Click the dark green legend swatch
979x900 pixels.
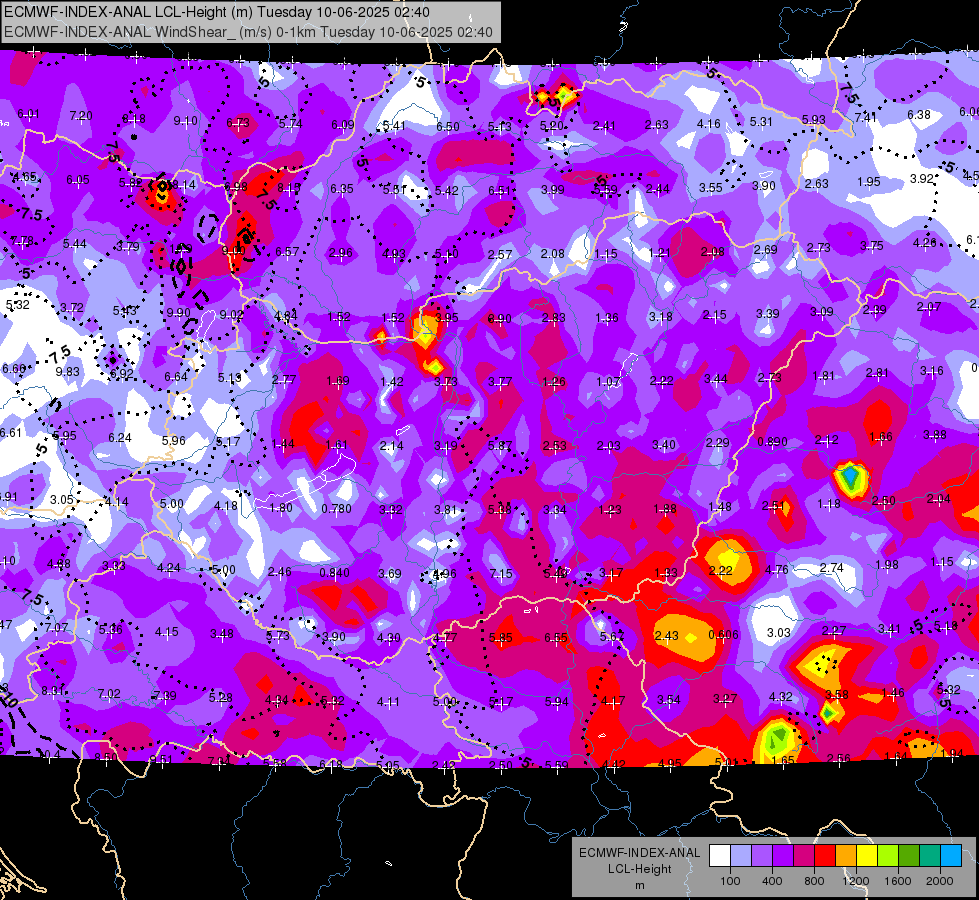point(909,856)
